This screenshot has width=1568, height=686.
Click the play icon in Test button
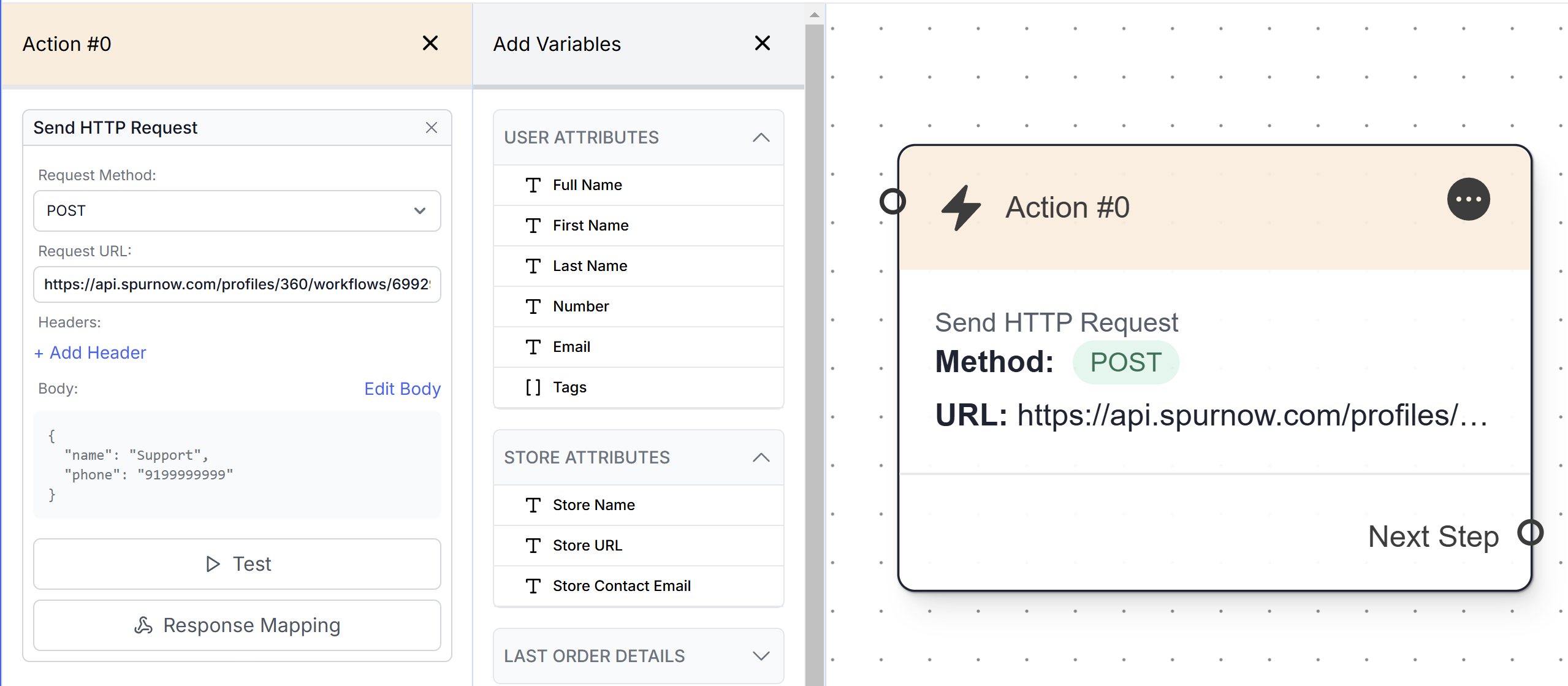pos(213,564)
